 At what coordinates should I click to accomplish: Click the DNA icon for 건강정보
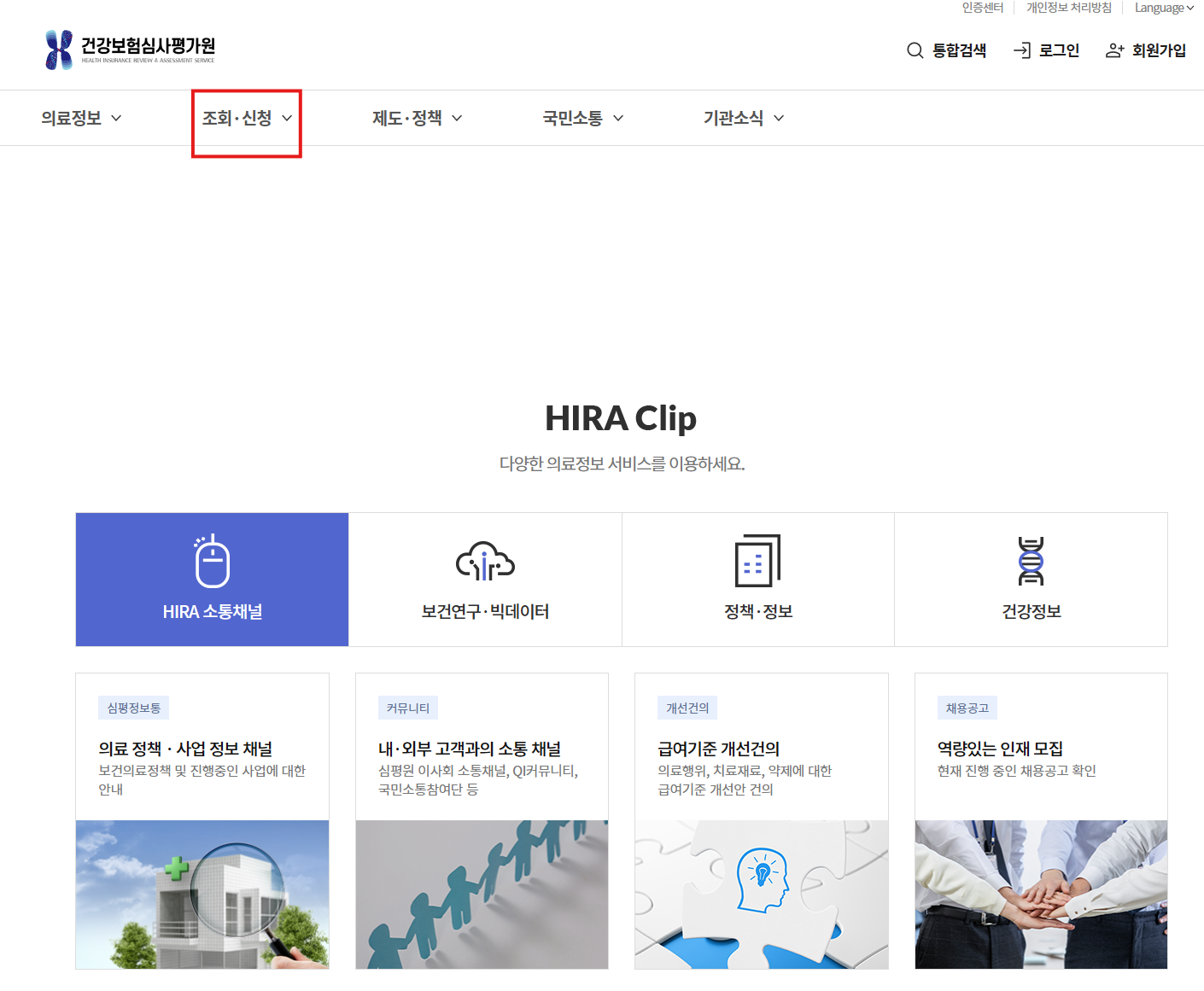point(1031,561)
